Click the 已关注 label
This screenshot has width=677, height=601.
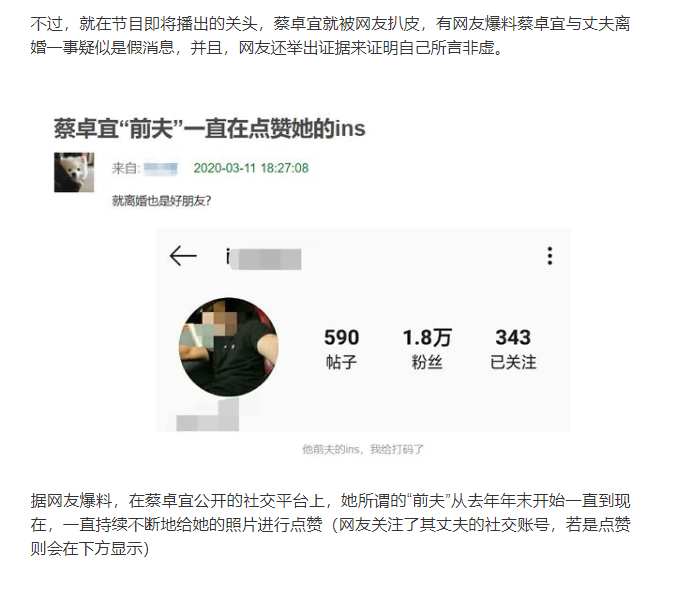[513, 362]
